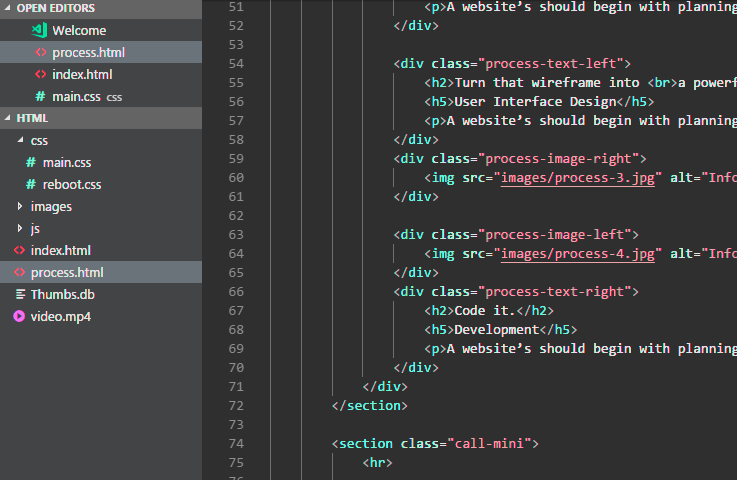Collapse the css folder
This screenshot has height=480, width=737.
[20, 140]
